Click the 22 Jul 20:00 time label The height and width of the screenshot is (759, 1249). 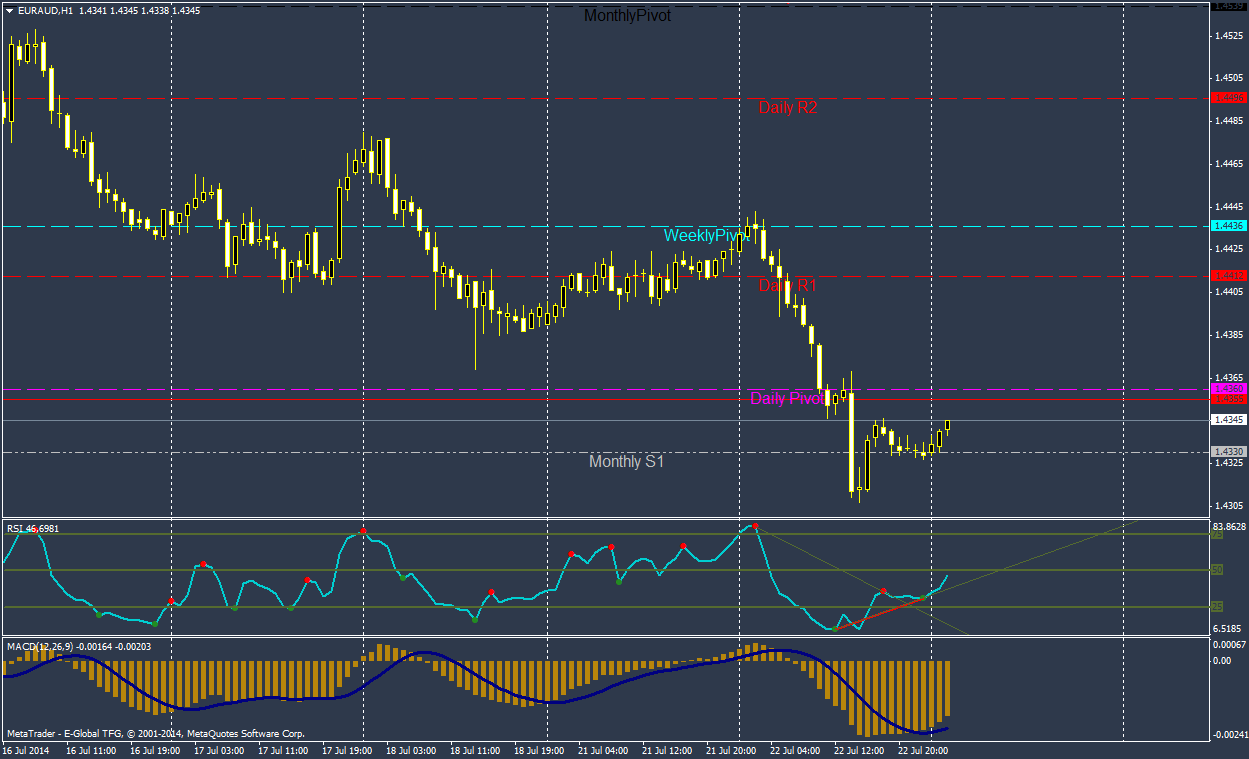coord(923,749)
